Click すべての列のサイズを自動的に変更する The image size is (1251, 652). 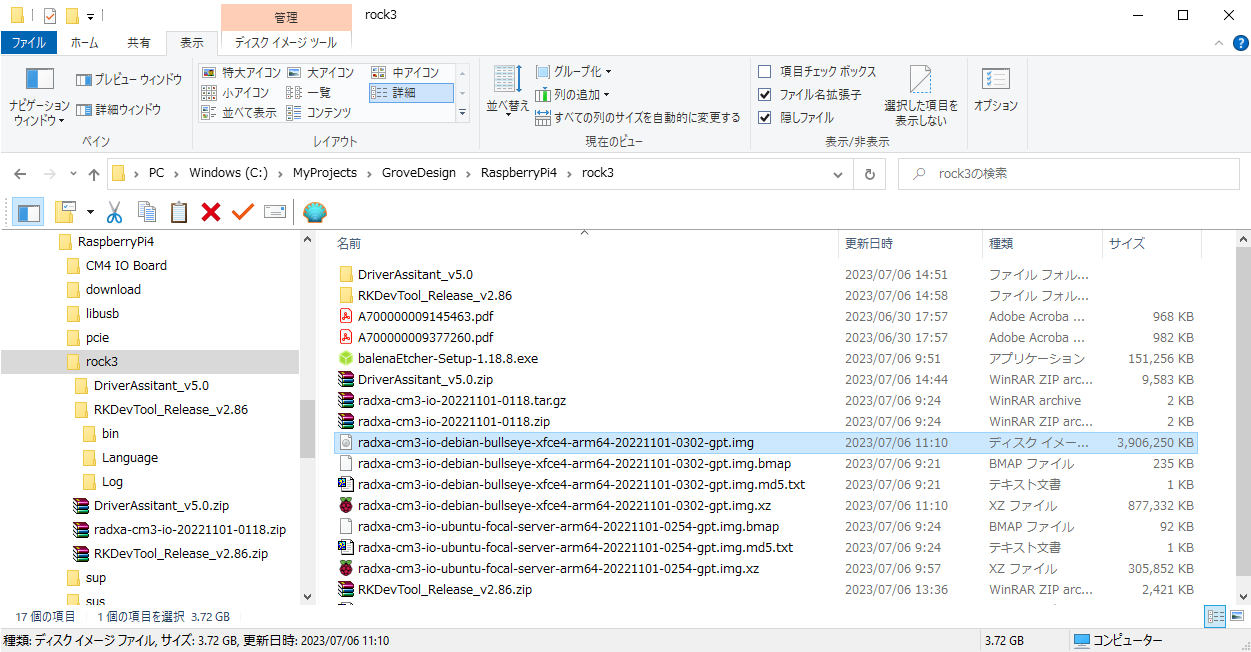638,118
